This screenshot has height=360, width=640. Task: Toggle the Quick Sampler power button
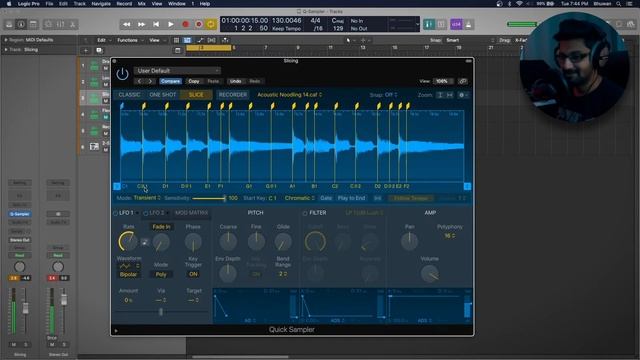122,74
